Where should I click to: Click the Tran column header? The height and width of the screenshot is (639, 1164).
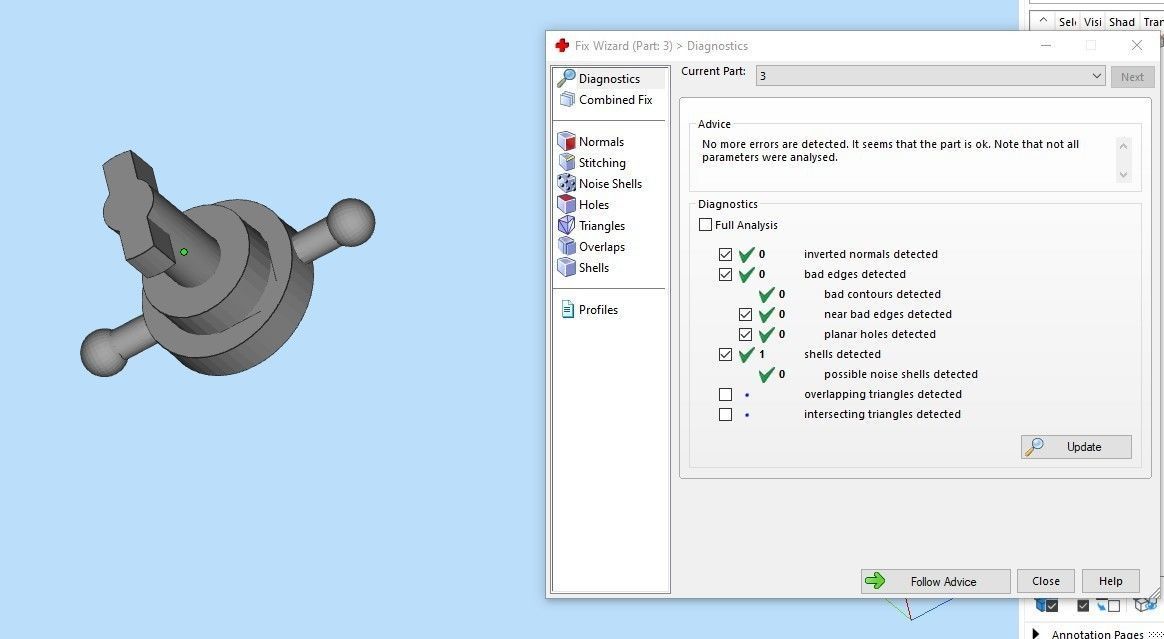pyautogui.click(x=1152, y=22)
